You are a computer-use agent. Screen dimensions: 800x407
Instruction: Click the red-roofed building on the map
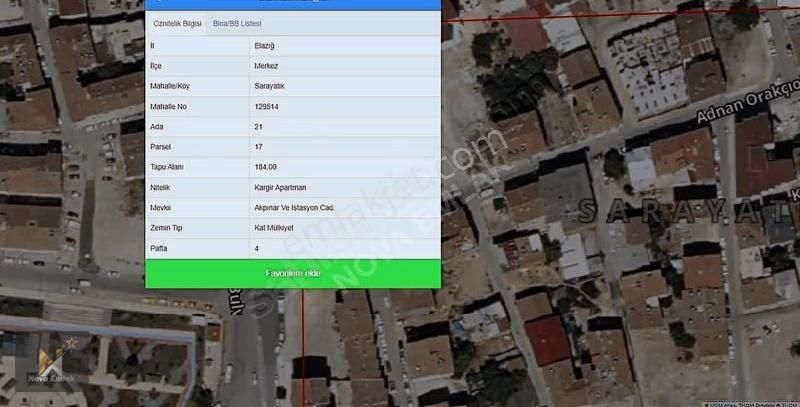coord(548,340)
